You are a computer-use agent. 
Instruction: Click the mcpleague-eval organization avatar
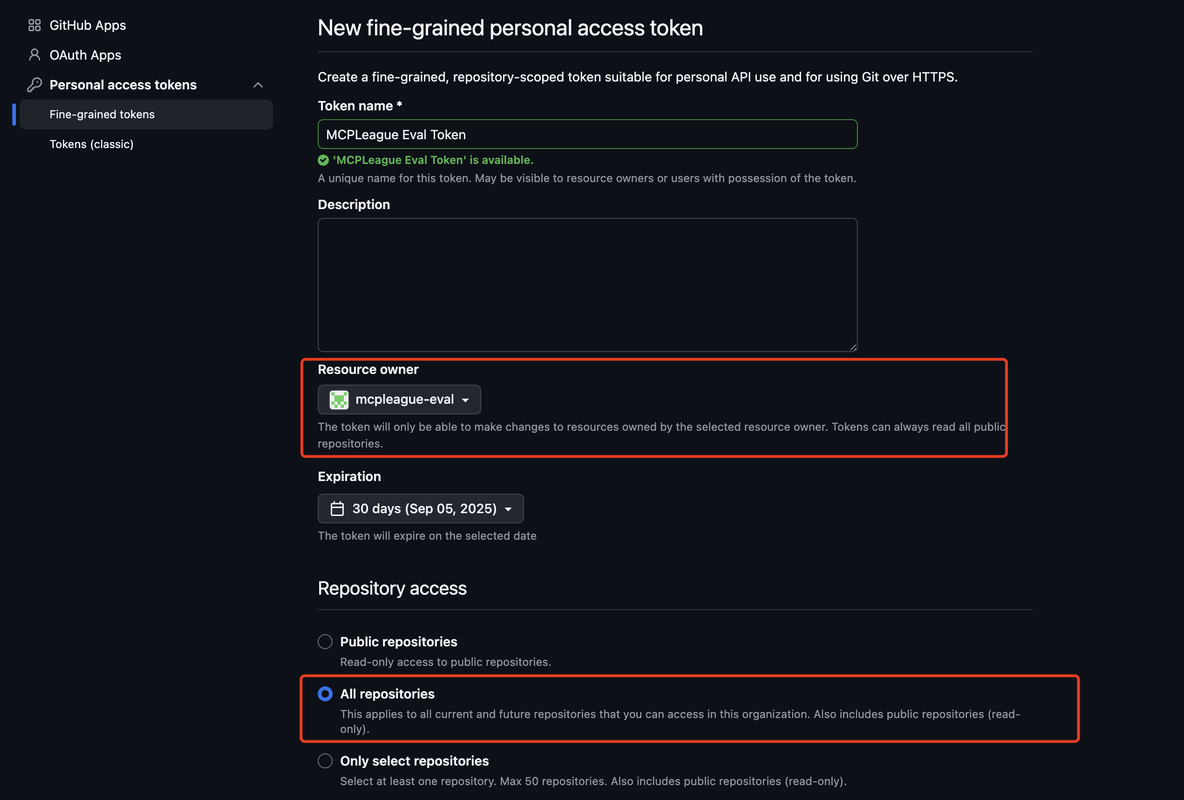pos(338,398)
